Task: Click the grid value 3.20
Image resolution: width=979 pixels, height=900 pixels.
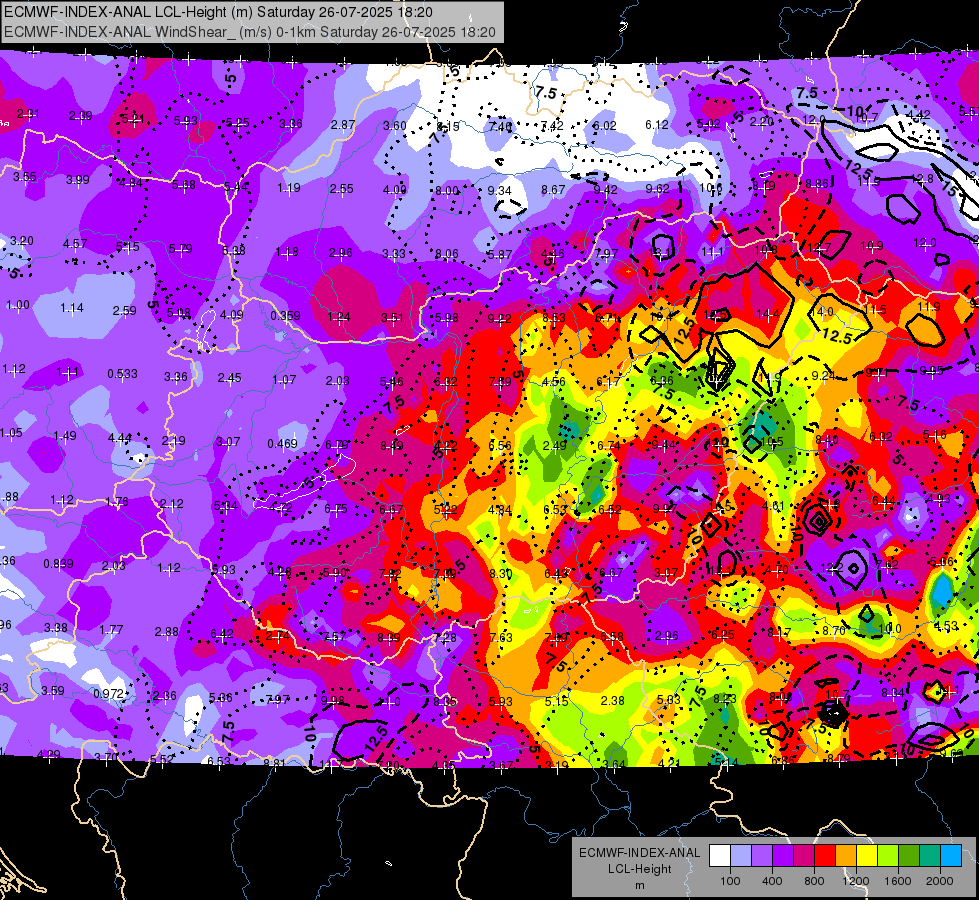Action: pyautogui.click(x=22, y=240)
